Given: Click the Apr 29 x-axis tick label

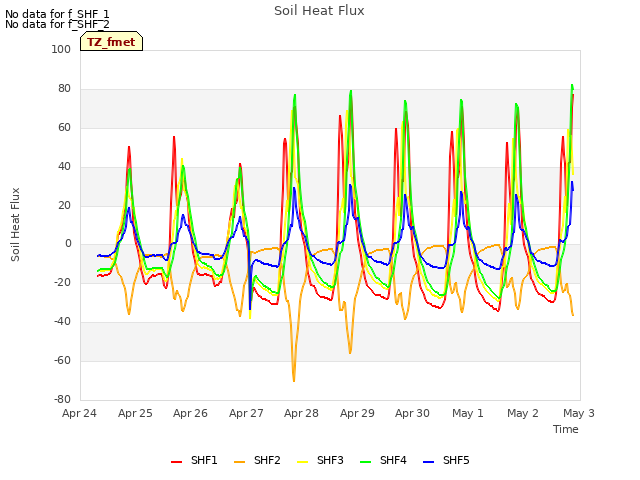Looking at the screenshot, I should click(357, 413).
